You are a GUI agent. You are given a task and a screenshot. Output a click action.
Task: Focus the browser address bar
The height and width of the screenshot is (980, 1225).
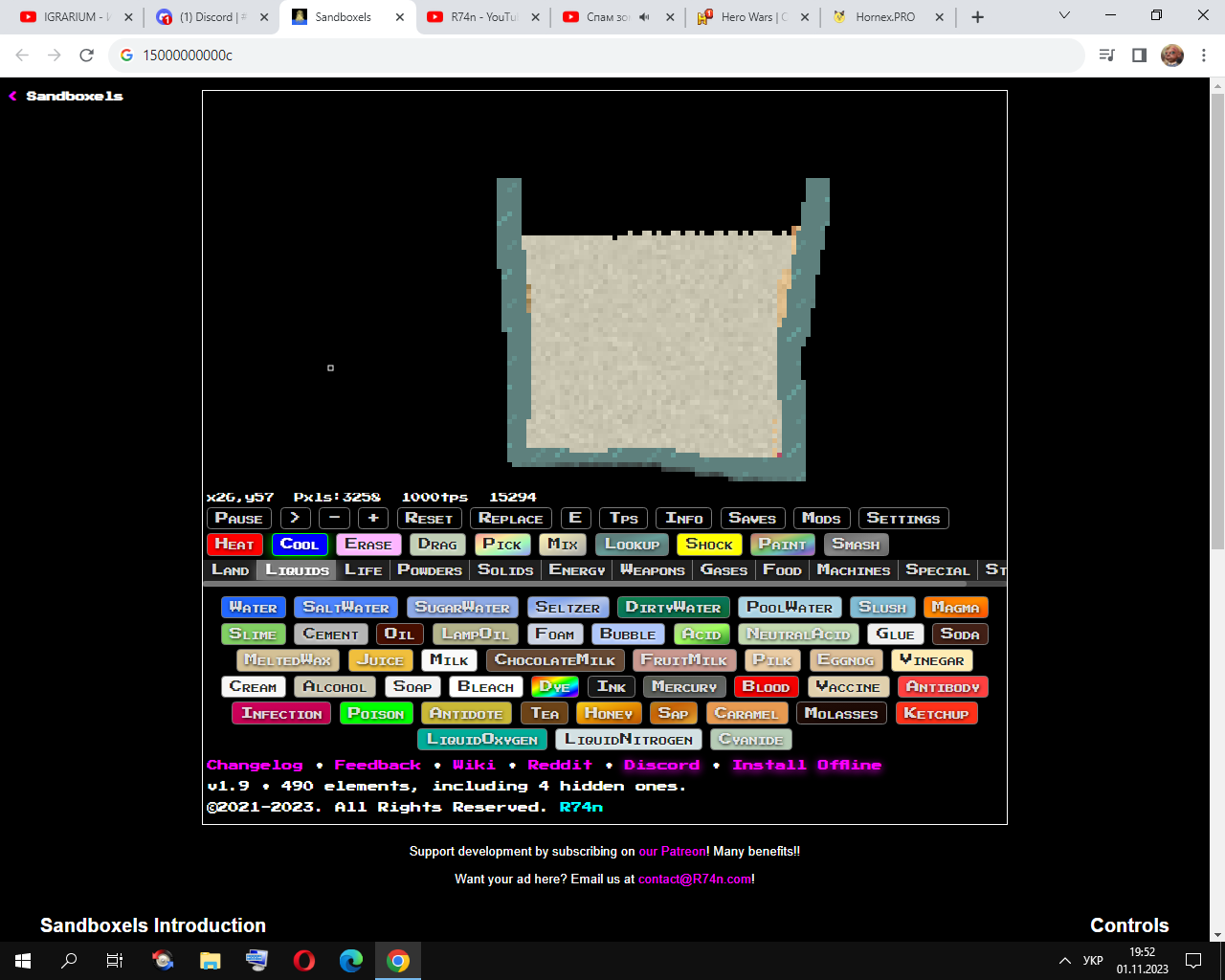597,56
